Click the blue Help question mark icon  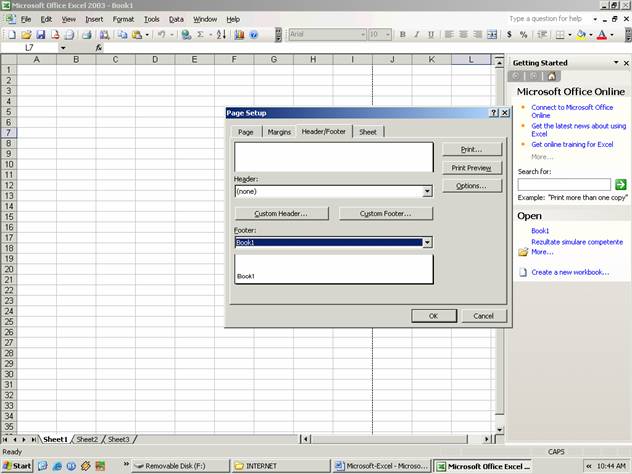[254, 35]
